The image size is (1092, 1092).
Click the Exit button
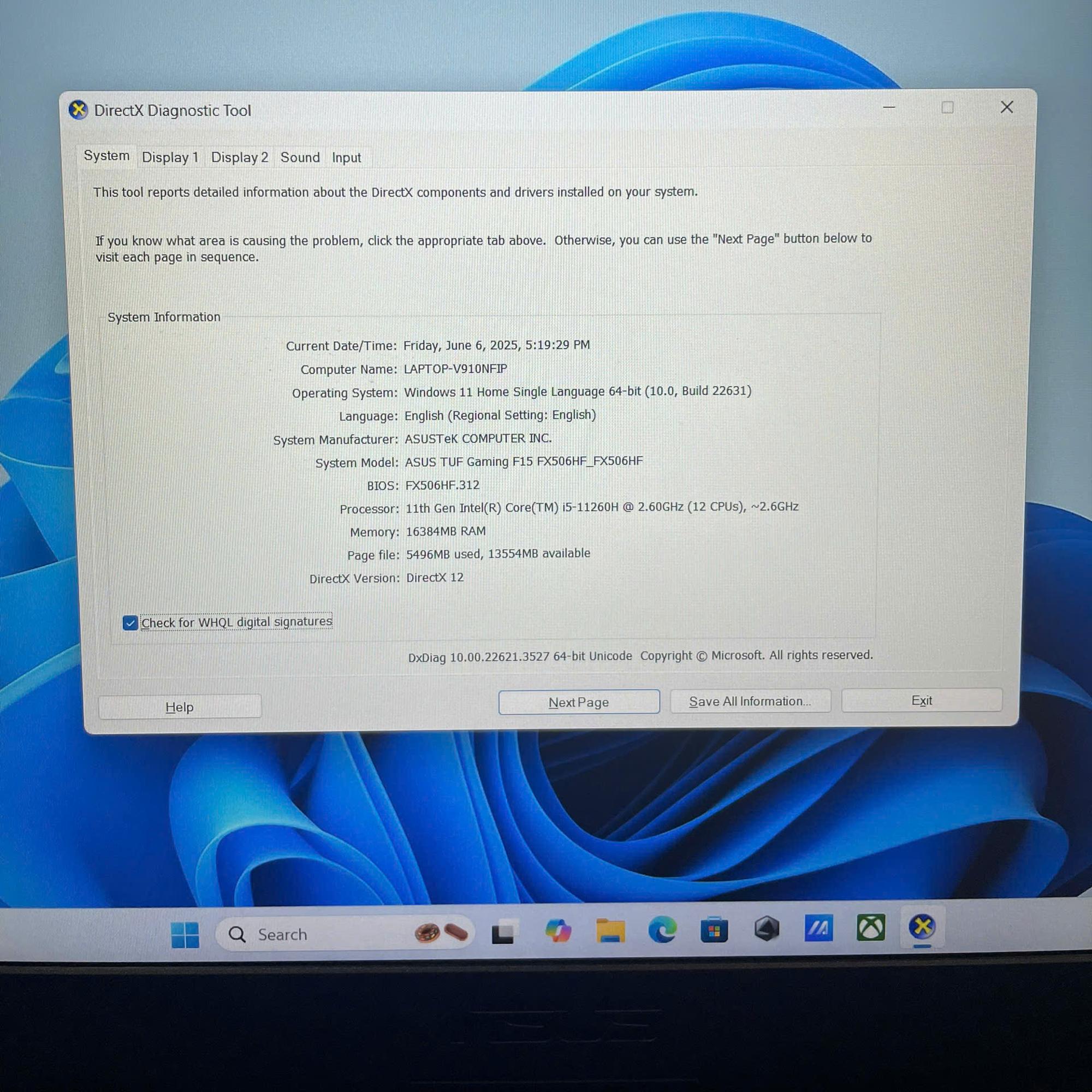click(x=922, y=700)
